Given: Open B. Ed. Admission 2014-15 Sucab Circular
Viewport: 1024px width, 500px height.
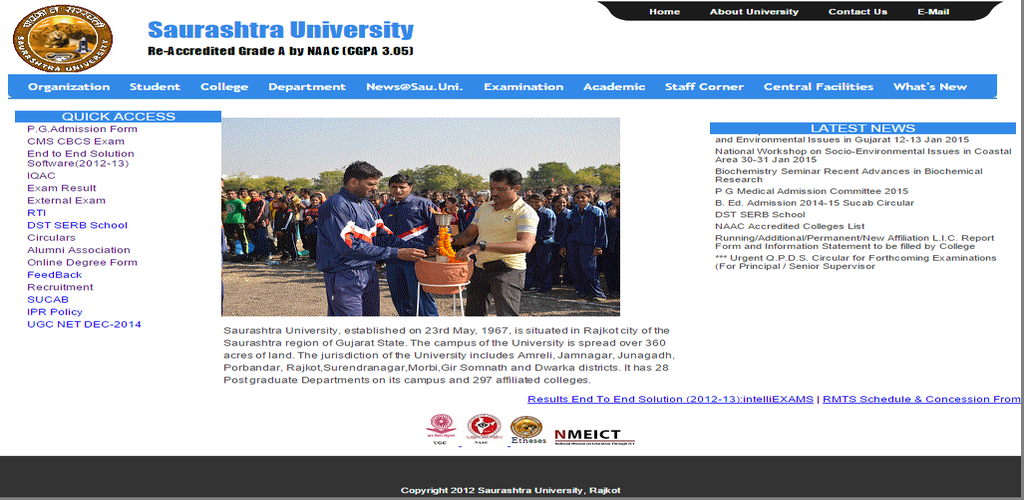Looking at the screenshot, I should (814, 203).
